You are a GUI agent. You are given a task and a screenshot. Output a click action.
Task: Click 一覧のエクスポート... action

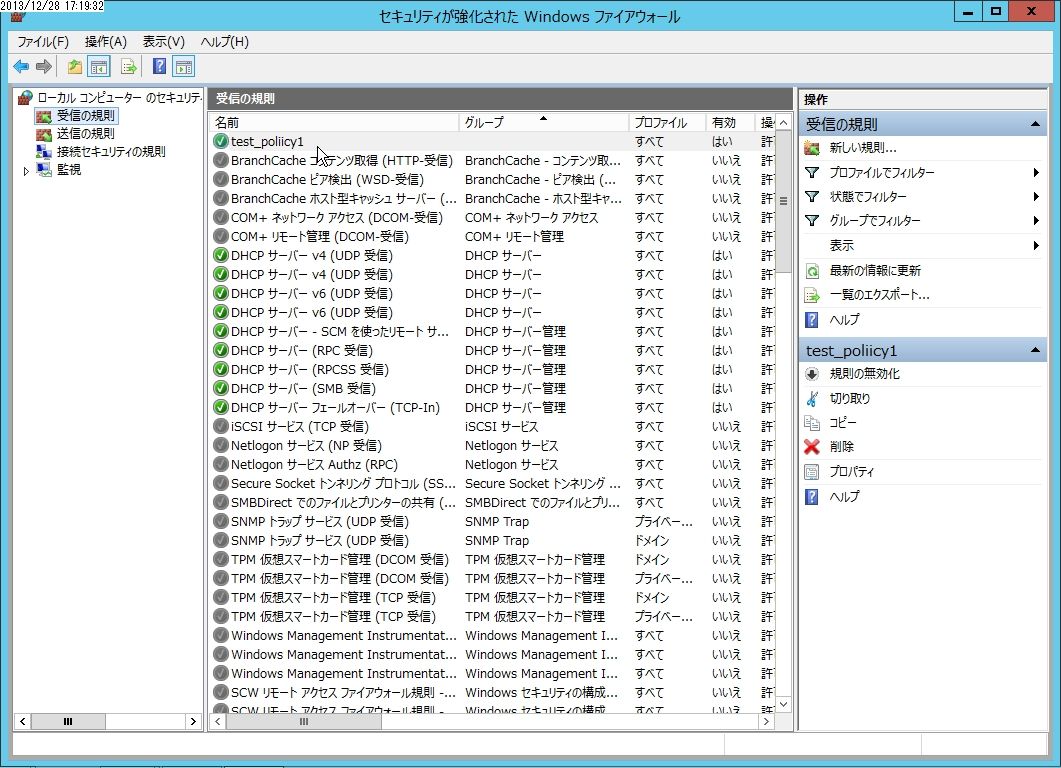coord(880,295)
